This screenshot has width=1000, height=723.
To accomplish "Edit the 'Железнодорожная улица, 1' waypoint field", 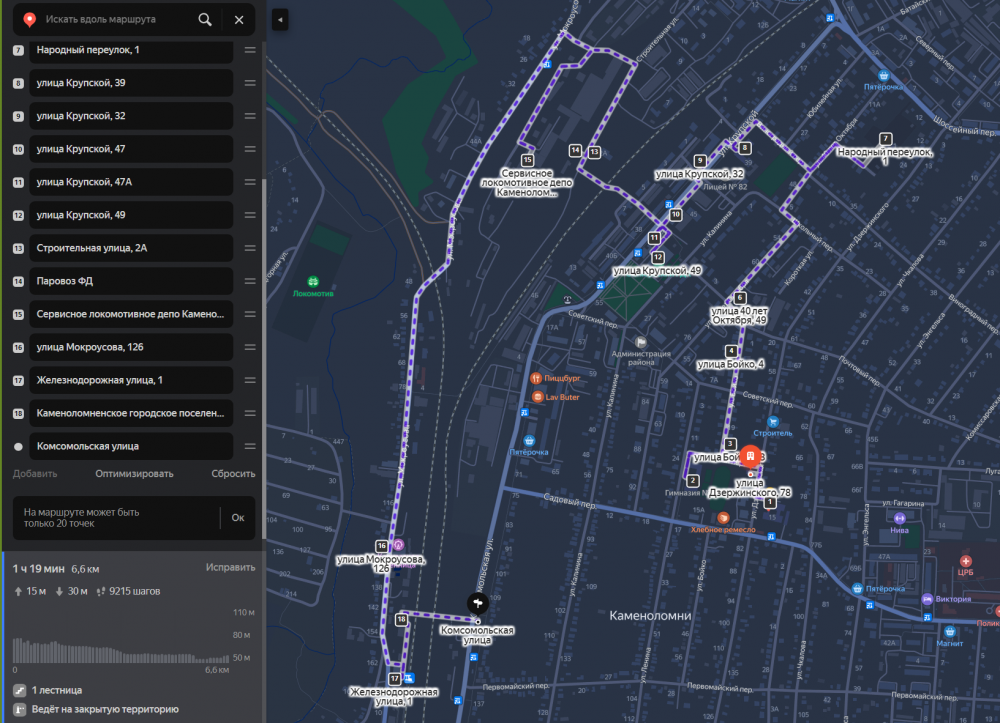I will [x=131, y=381].
